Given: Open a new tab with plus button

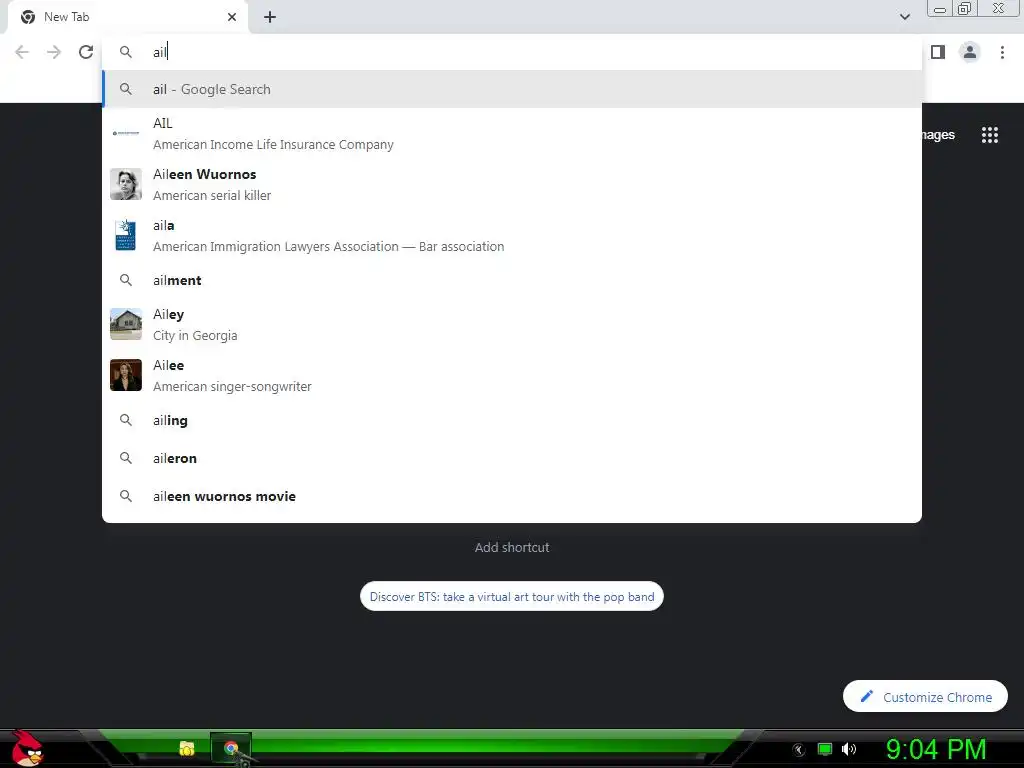Looking at the screenshot, I should pyautogui.click(x=270, y=17).
